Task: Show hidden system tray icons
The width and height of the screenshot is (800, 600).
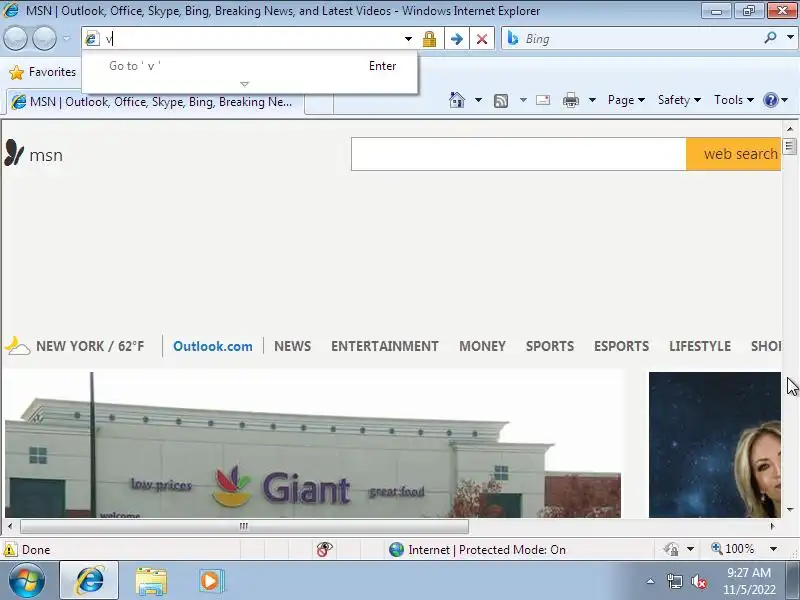Action: 651,581
